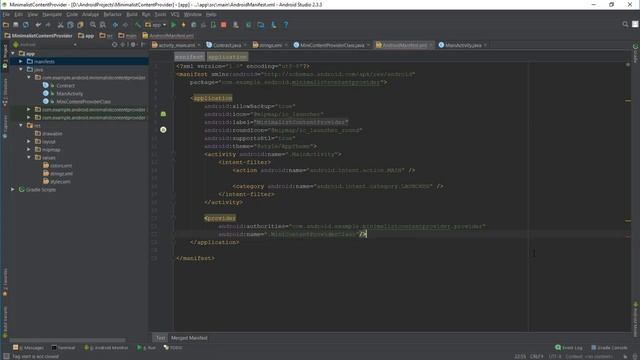Screen dimensions: 640x360
Task: Click the project panel horizontal scrollbar
Action: point(67,340)
